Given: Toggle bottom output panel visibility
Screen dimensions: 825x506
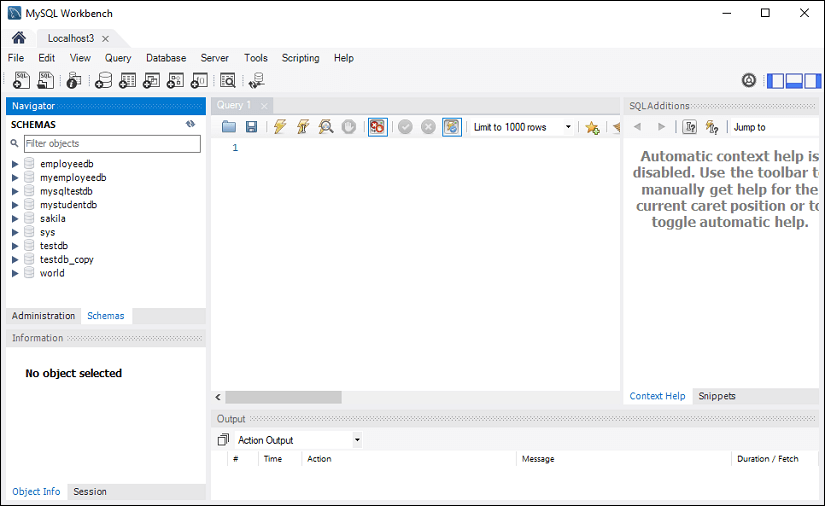Looking at the screenshot, I should pos(794,80).
